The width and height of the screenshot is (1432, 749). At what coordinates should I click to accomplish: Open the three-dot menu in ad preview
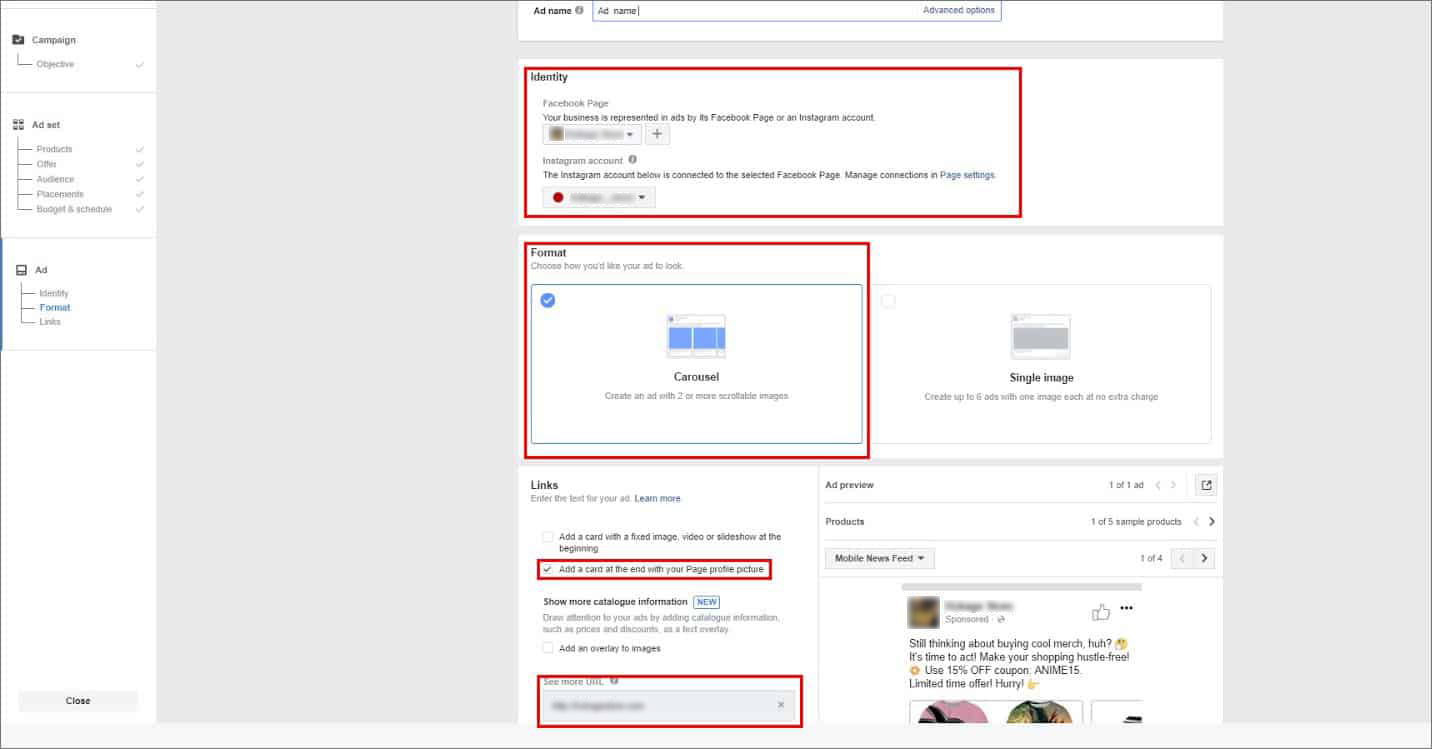[x=1127, y=608]
